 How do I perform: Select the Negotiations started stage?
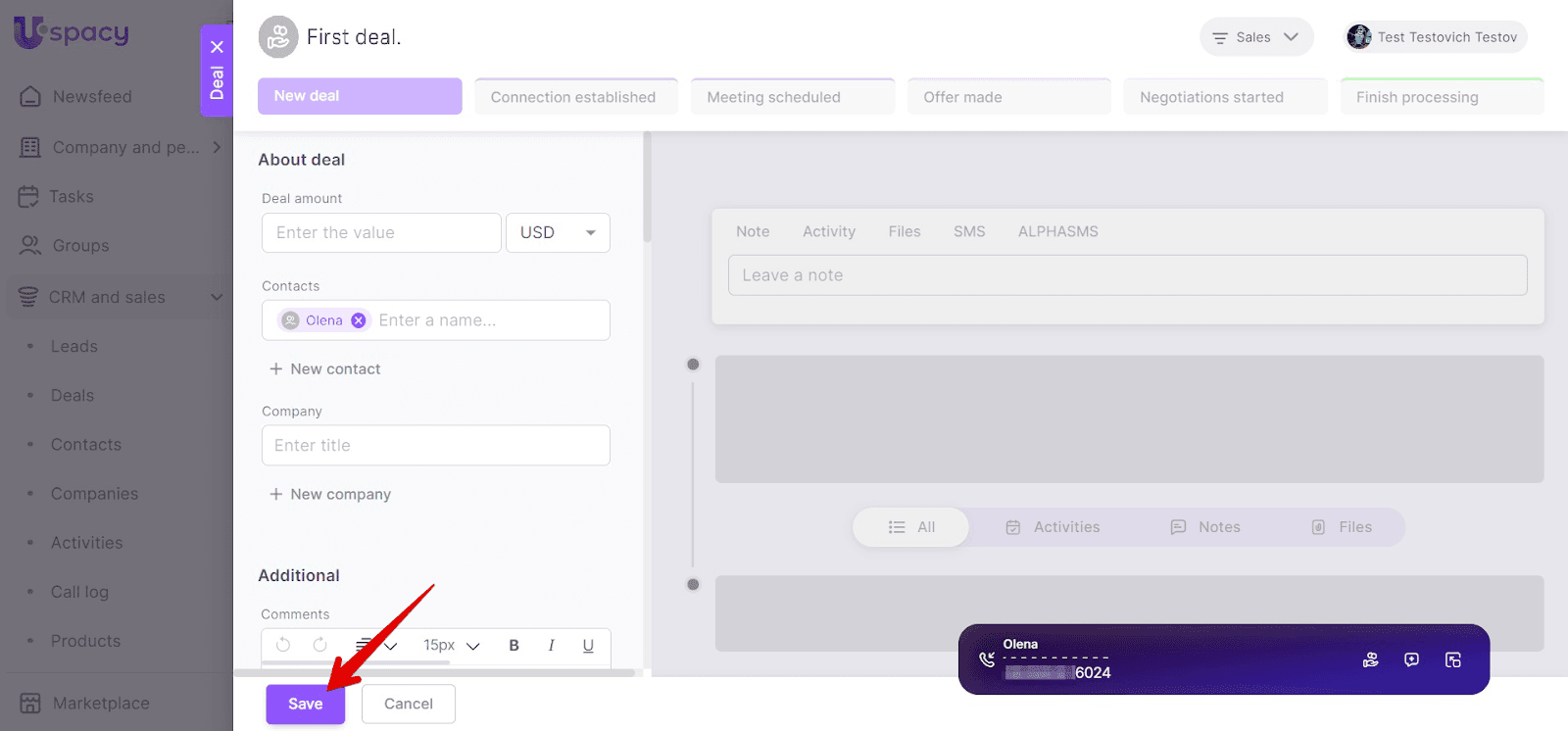pyautogui.click(x=1226, y=96)
